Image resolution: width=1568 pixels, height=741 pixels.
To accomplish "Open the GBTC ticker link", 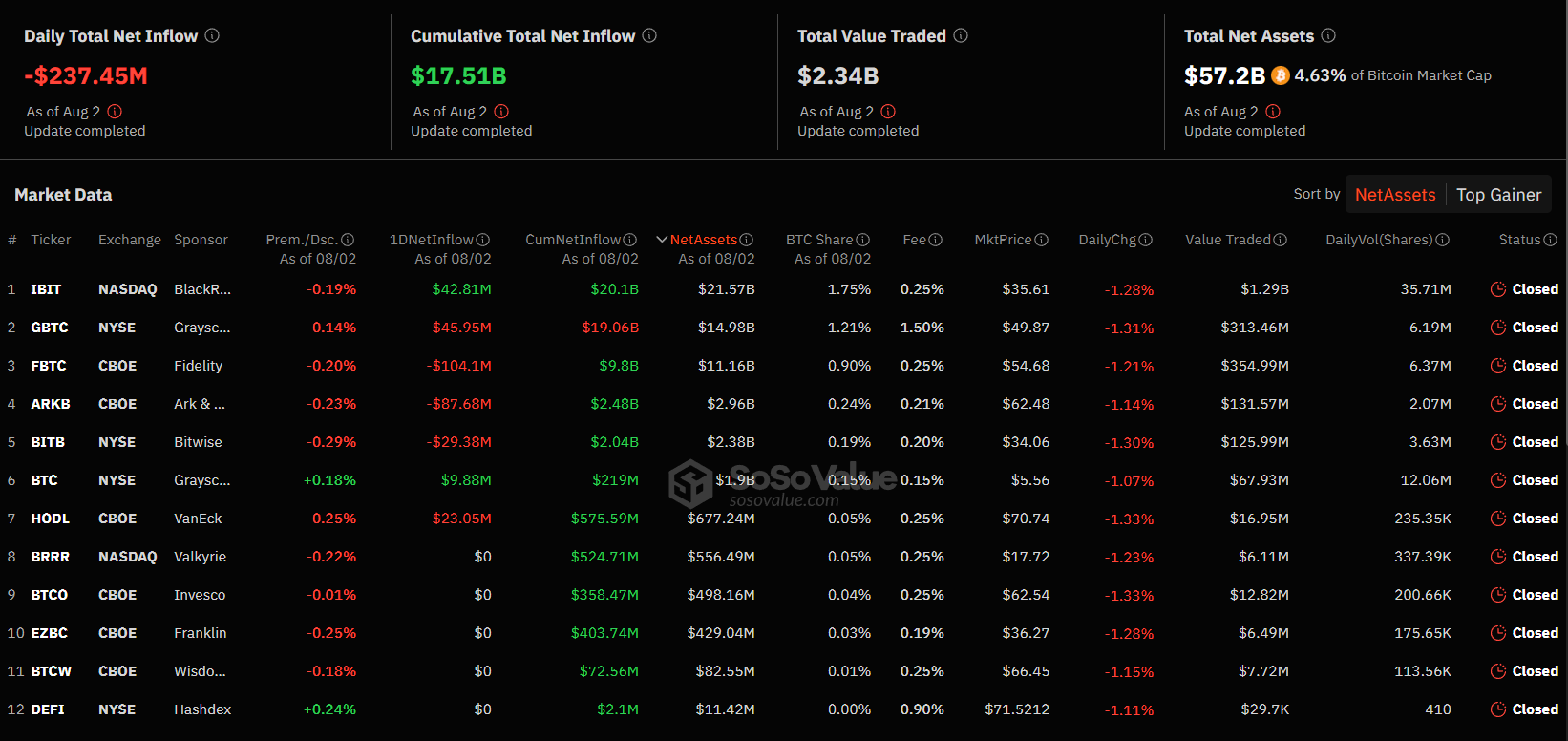I will pyautogui.click(x=50, y=328).
